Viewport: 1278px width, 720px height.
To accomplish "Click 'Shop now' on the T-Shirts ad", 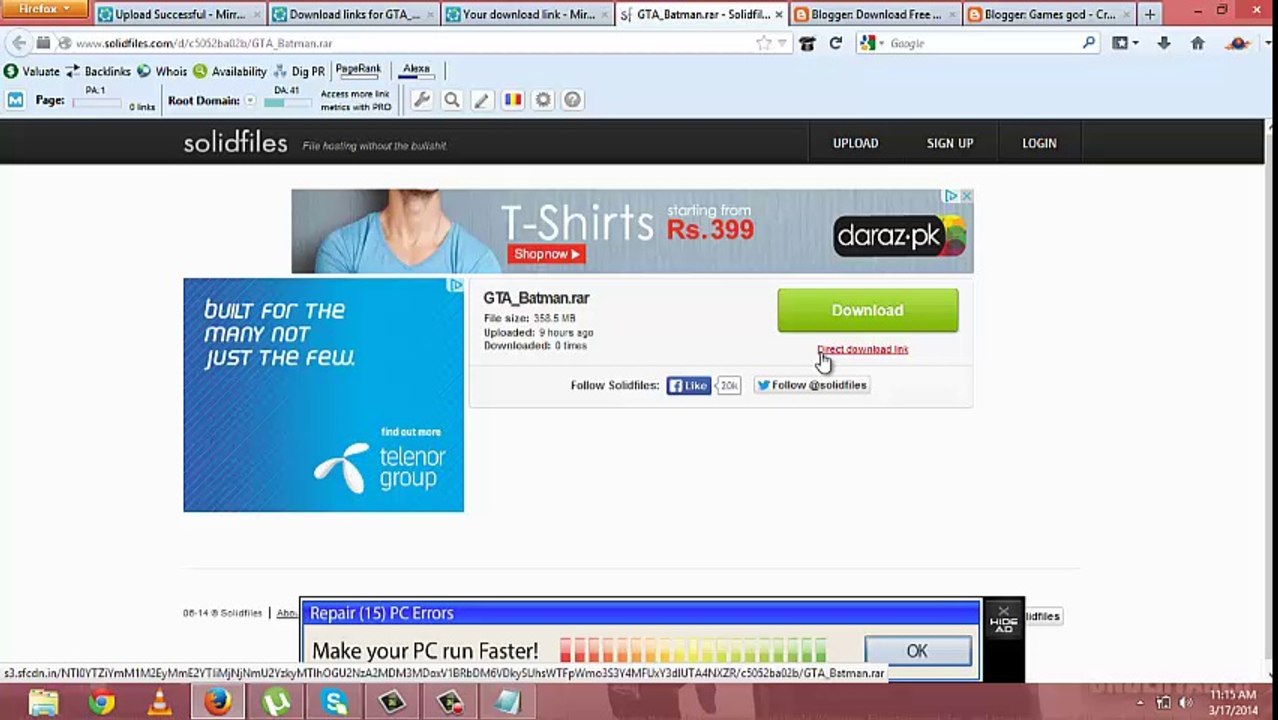I will click(x=546, y=254).
